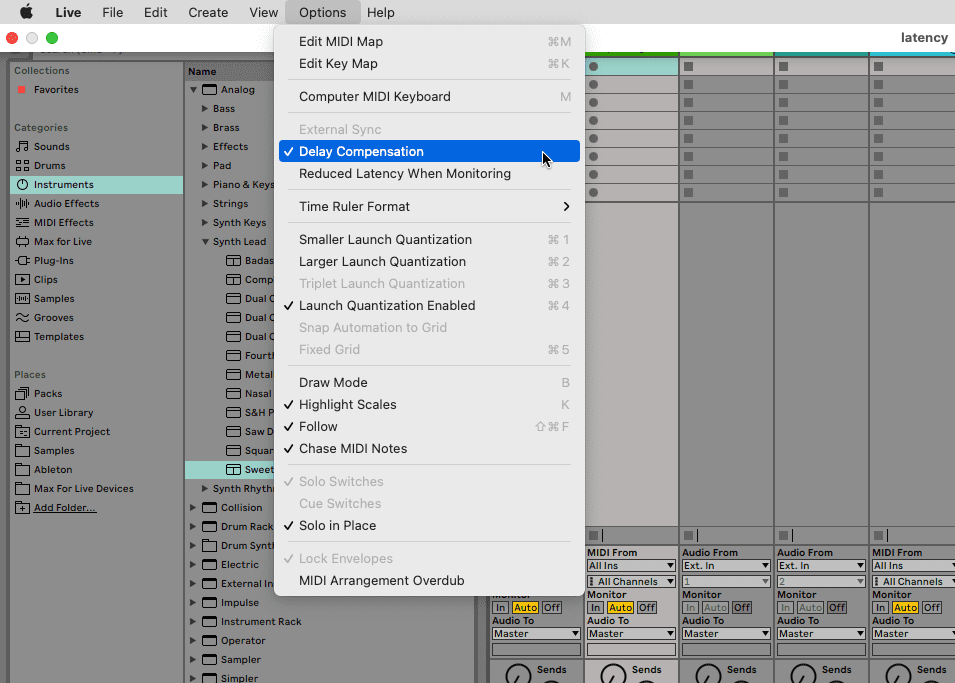Open Max For Live Devices folder
This screenshot has height=683, width=955.
coord(83,489)
